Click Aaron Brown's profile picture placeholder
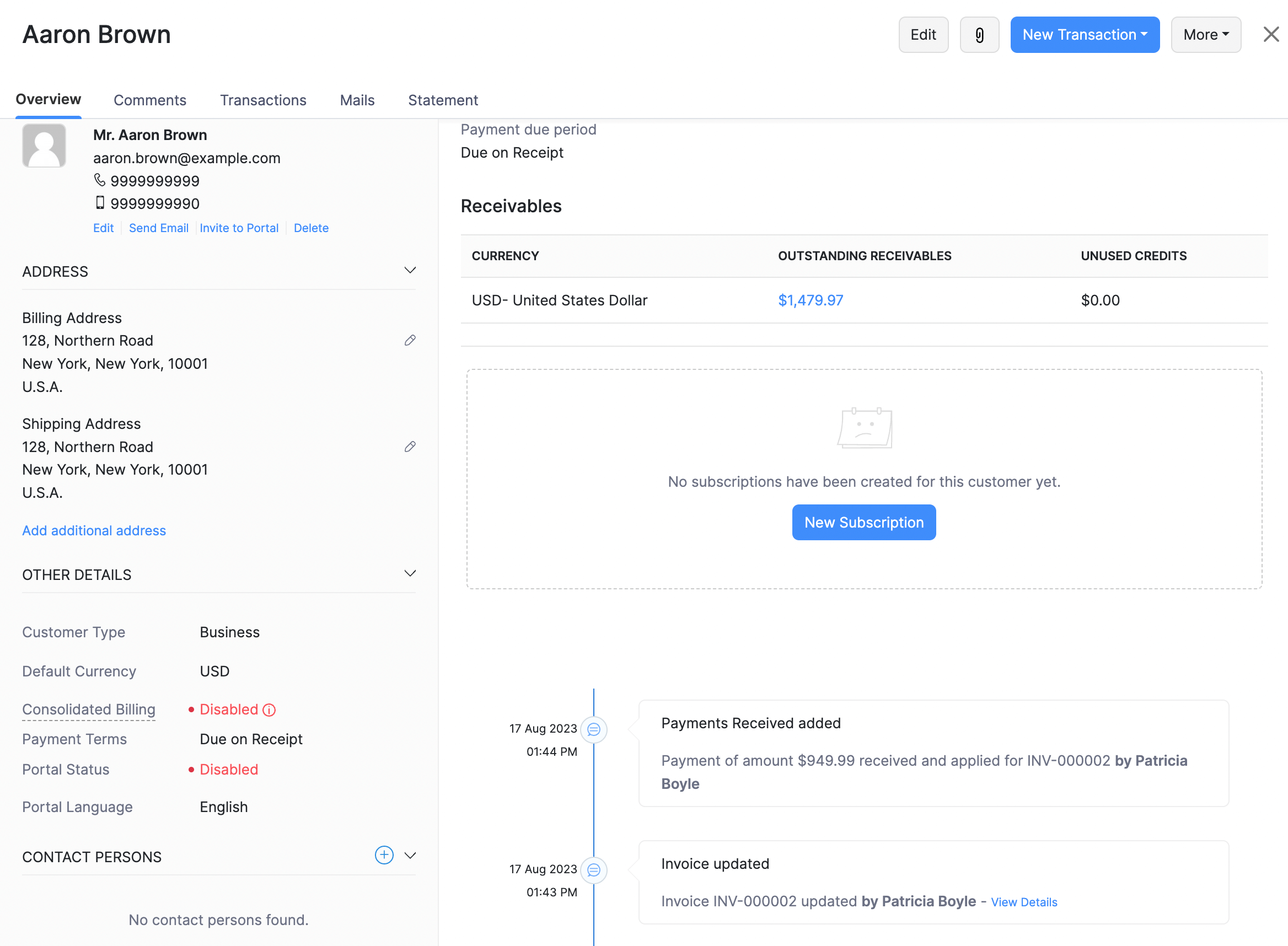1288x946 pixels. click(x=44, y=146)
